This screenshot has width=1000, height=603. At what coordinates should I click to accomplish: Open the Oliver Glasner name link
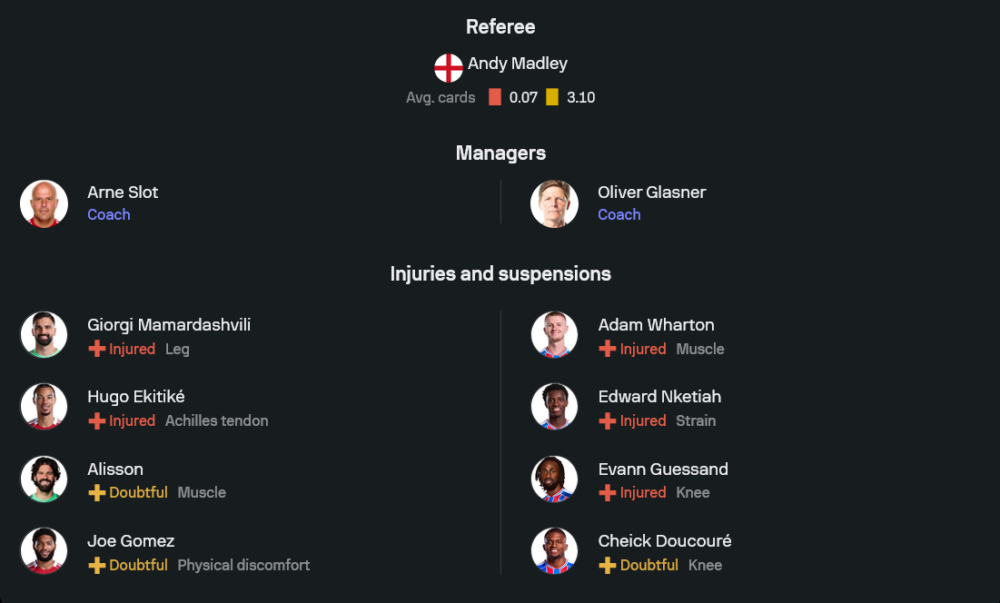[x=652, y=192]
